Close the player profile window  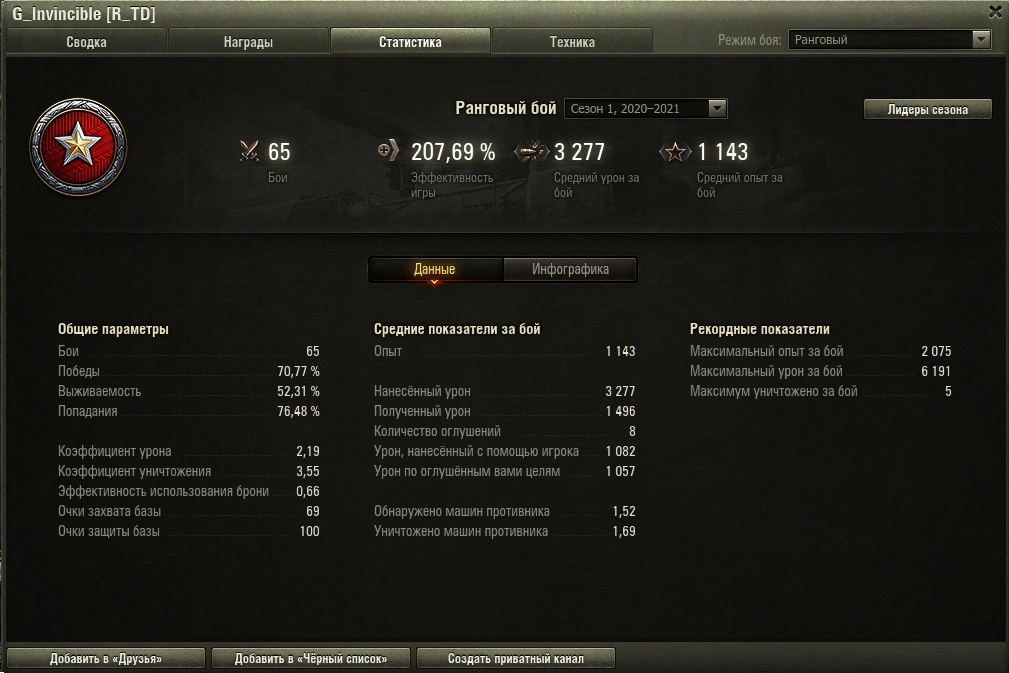[995, 12]
